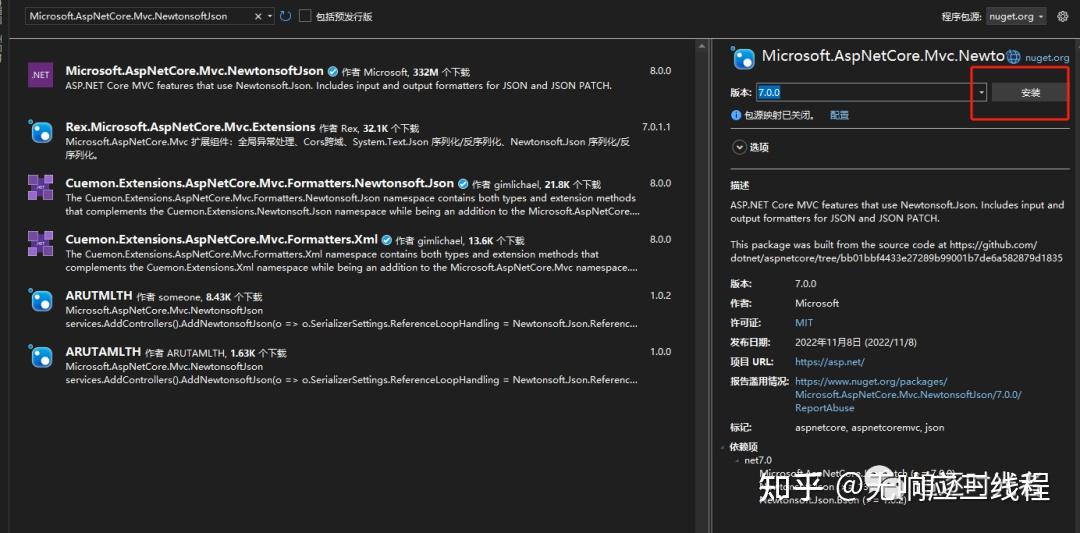Select the Cuemon Formatters.Newtonsoft.Json package icon
The image size is (1080, 533).
pos(41,187)
